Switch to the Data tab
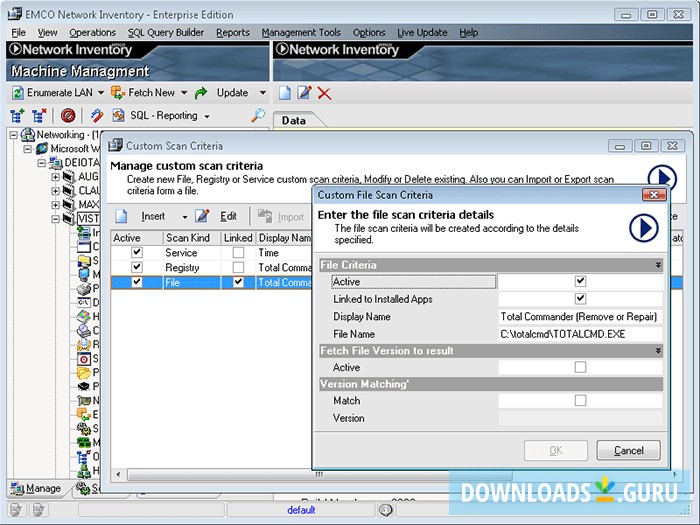The width and height of the screenshot is (700, 525). [294, 121]
